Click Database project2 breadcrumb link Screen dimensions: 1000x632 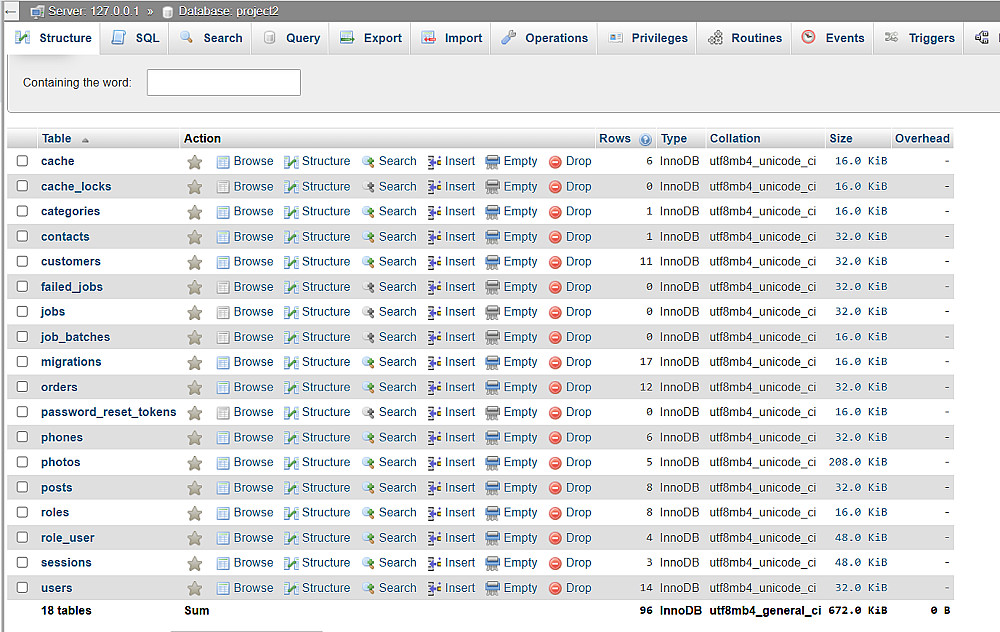228,11
